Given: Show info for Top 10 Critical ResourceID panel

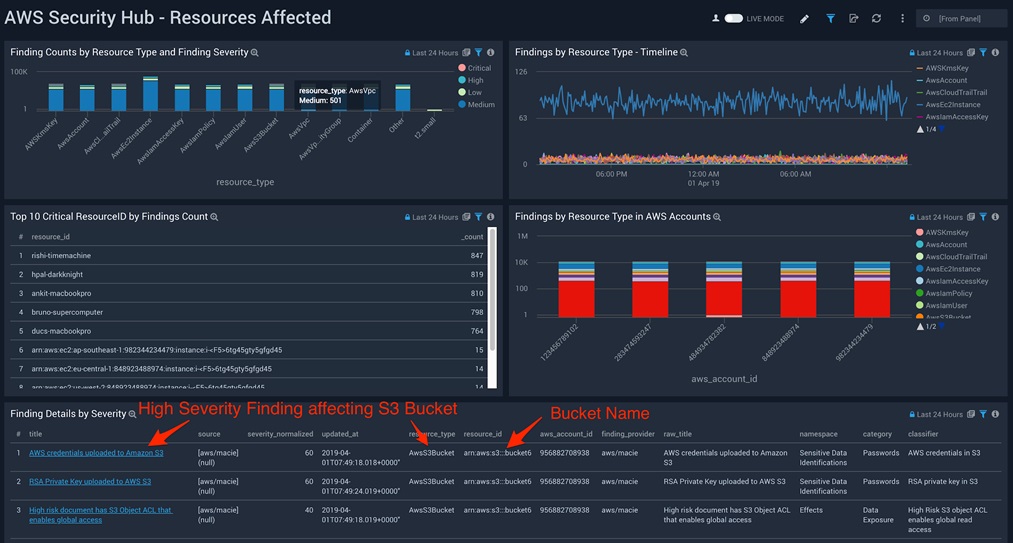Looking at the screenshot, I should click(491, 217).
